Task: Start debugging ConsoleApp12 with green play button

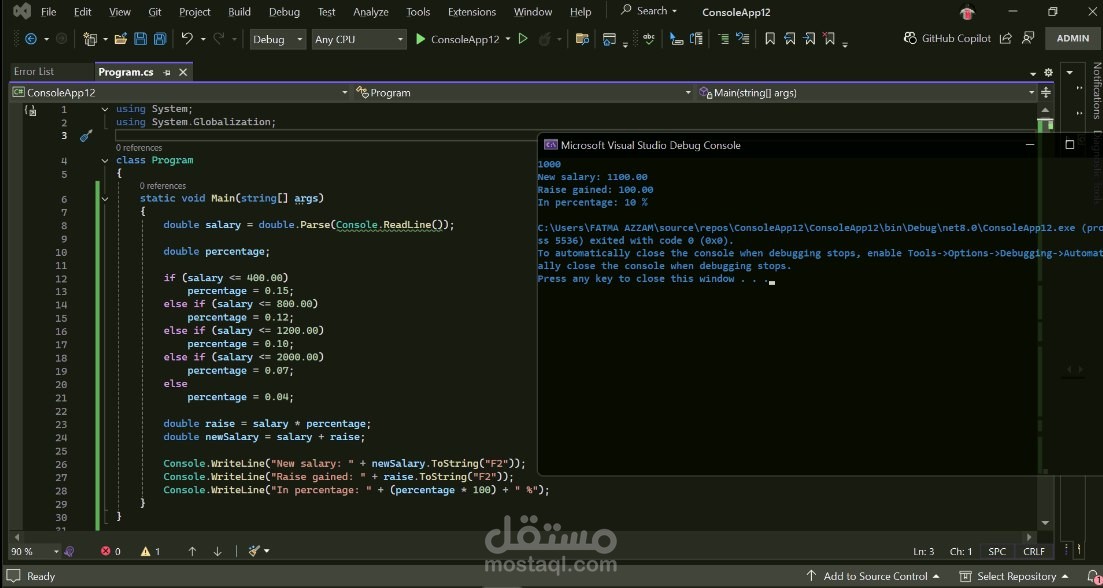Action: point(420,39)
